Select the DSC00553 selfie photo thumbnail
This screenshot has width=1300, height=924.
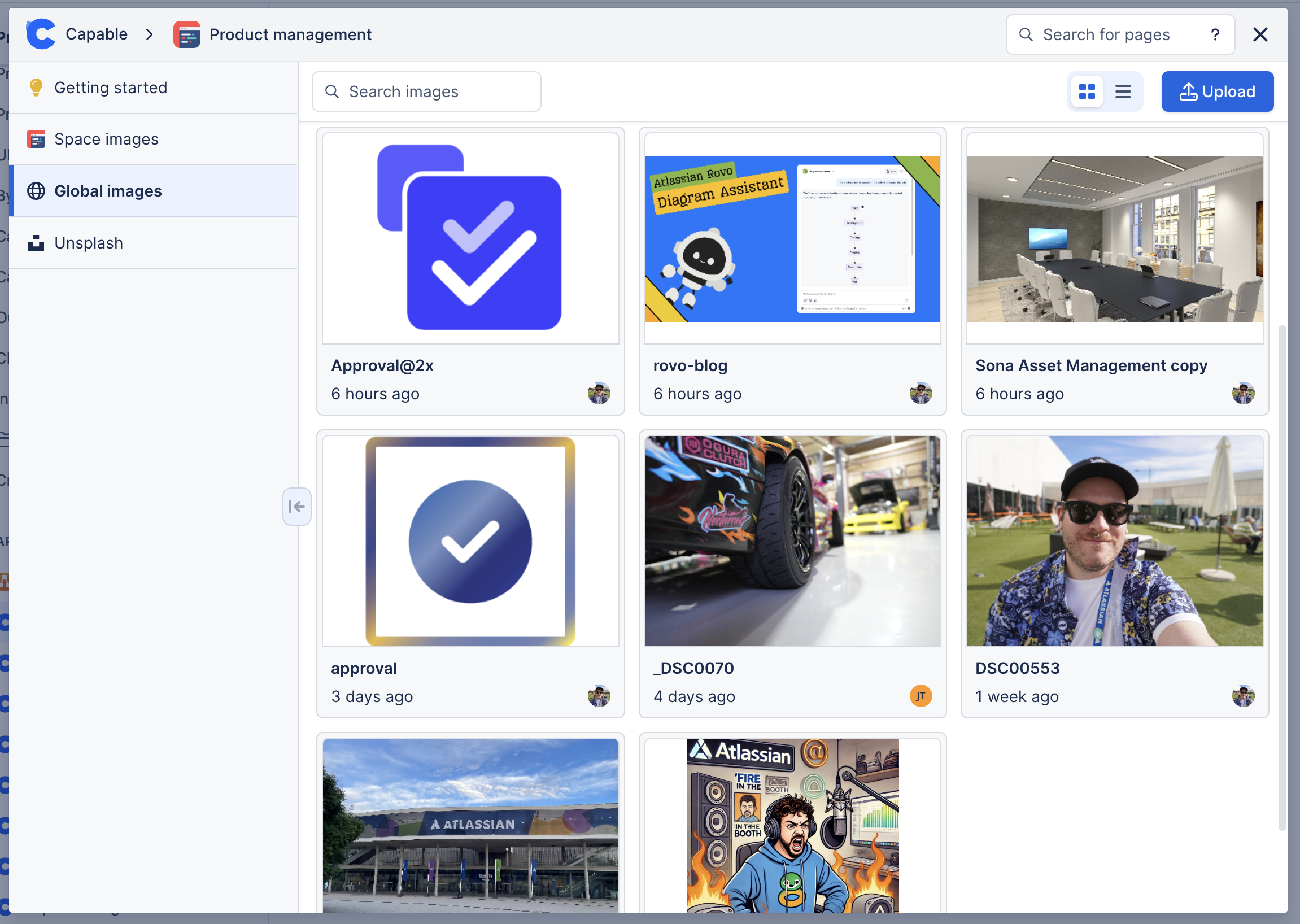tap(1115, 541)
